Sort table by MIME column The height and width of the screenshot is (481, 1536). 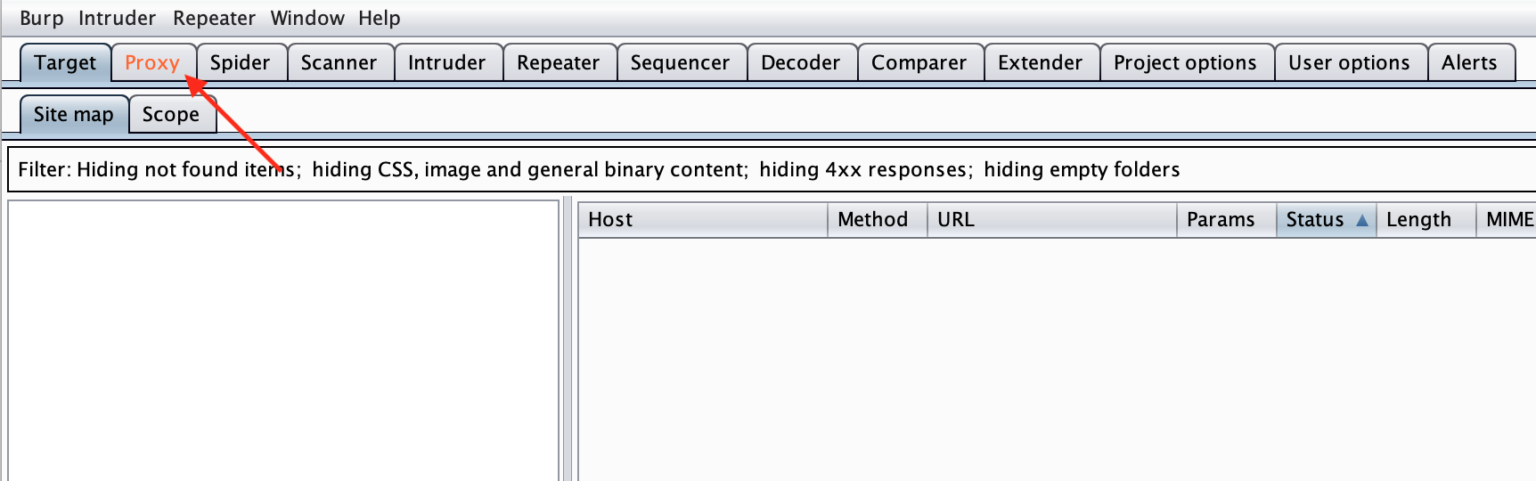click(1507, 219)
